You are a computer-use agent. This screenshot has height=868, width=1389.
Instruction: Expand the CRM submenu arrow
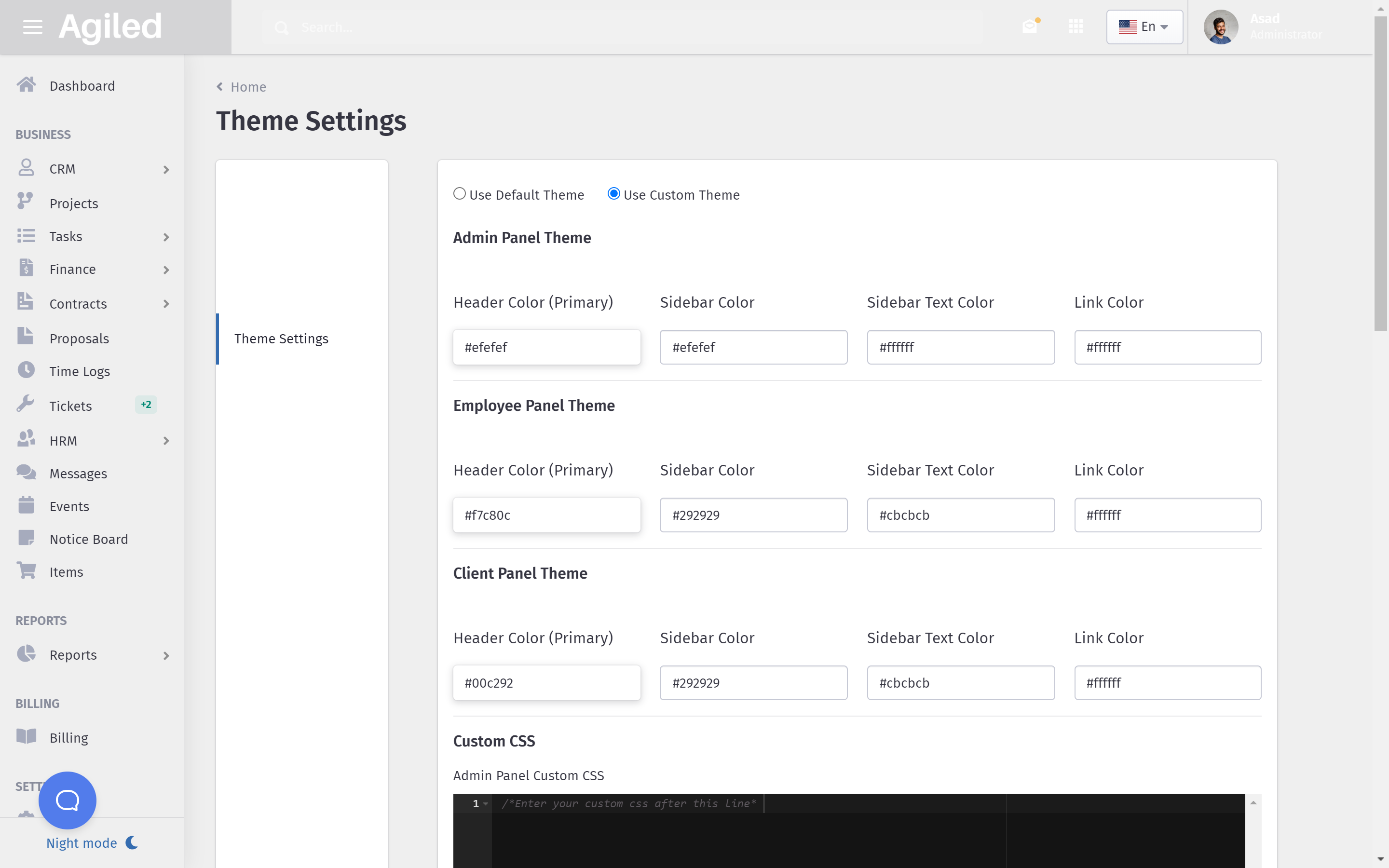[x=166, y=169]
